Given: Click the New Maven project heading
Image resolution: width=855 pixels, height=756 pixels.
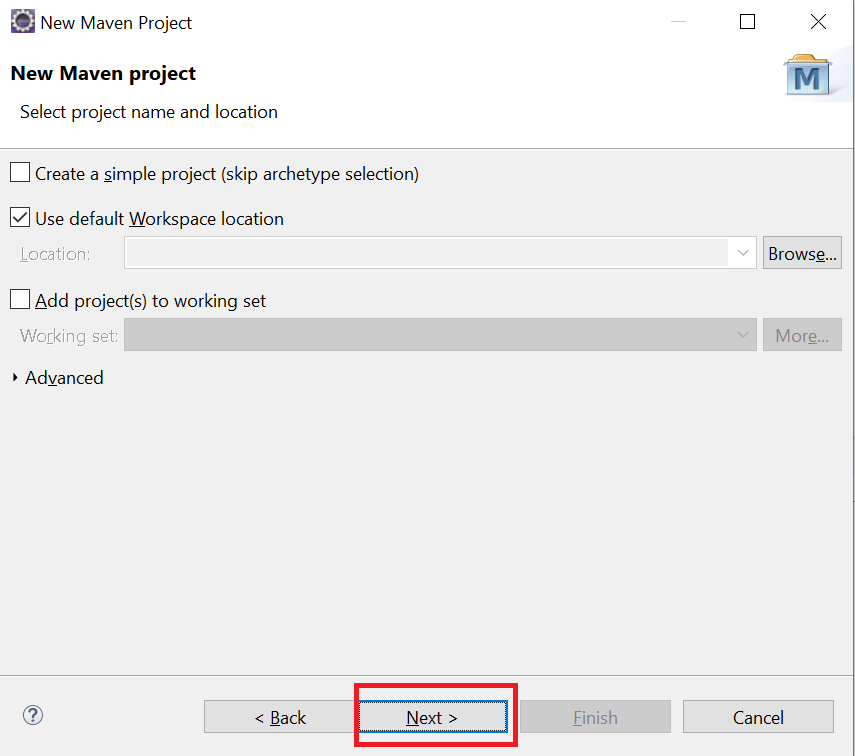Looking at the screenshot, I should coord(103,73).
